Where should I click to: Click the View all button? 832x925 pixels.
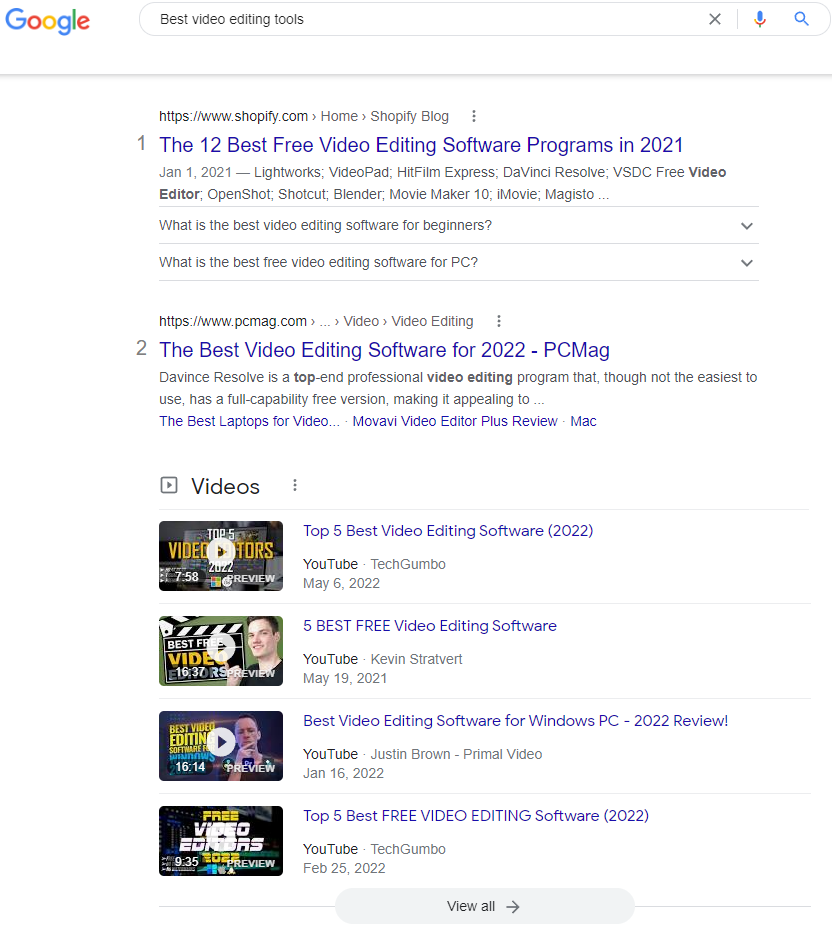pos(484,906)
